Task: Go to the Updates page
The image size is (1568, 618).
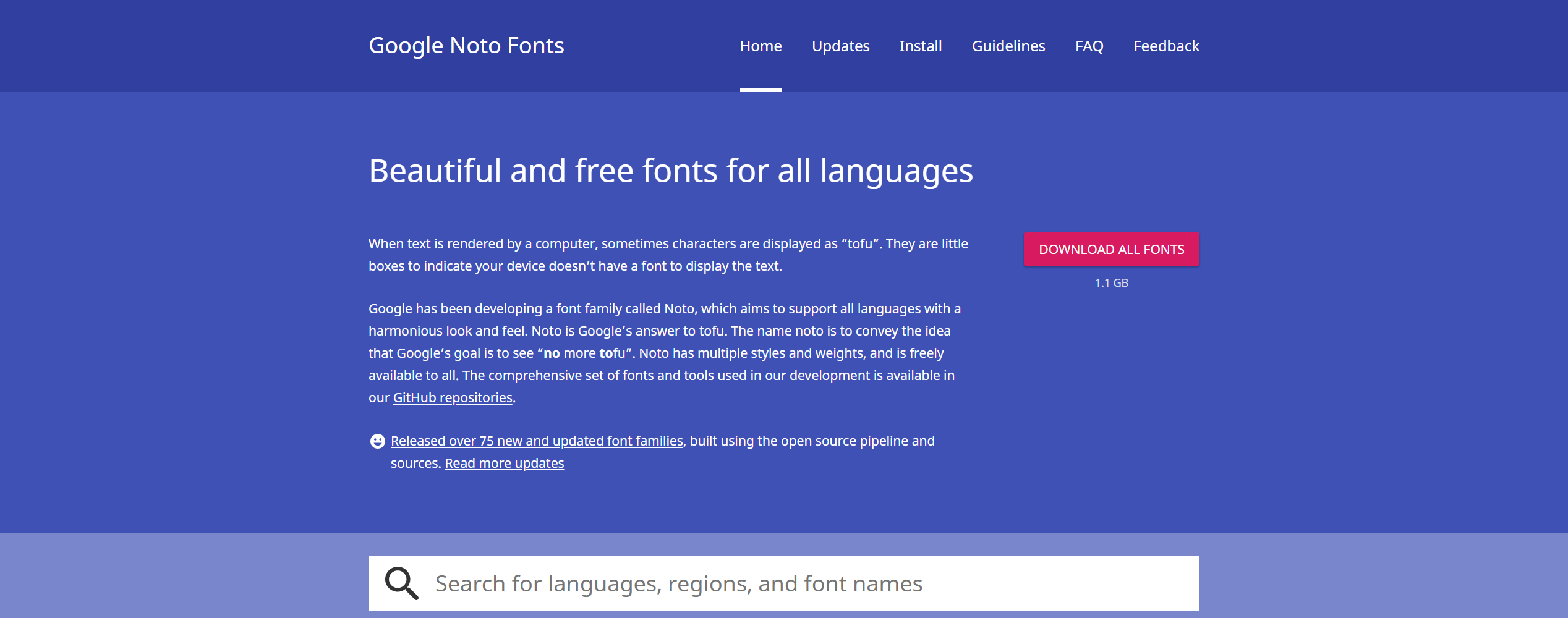Action: [x=840, y=46]
